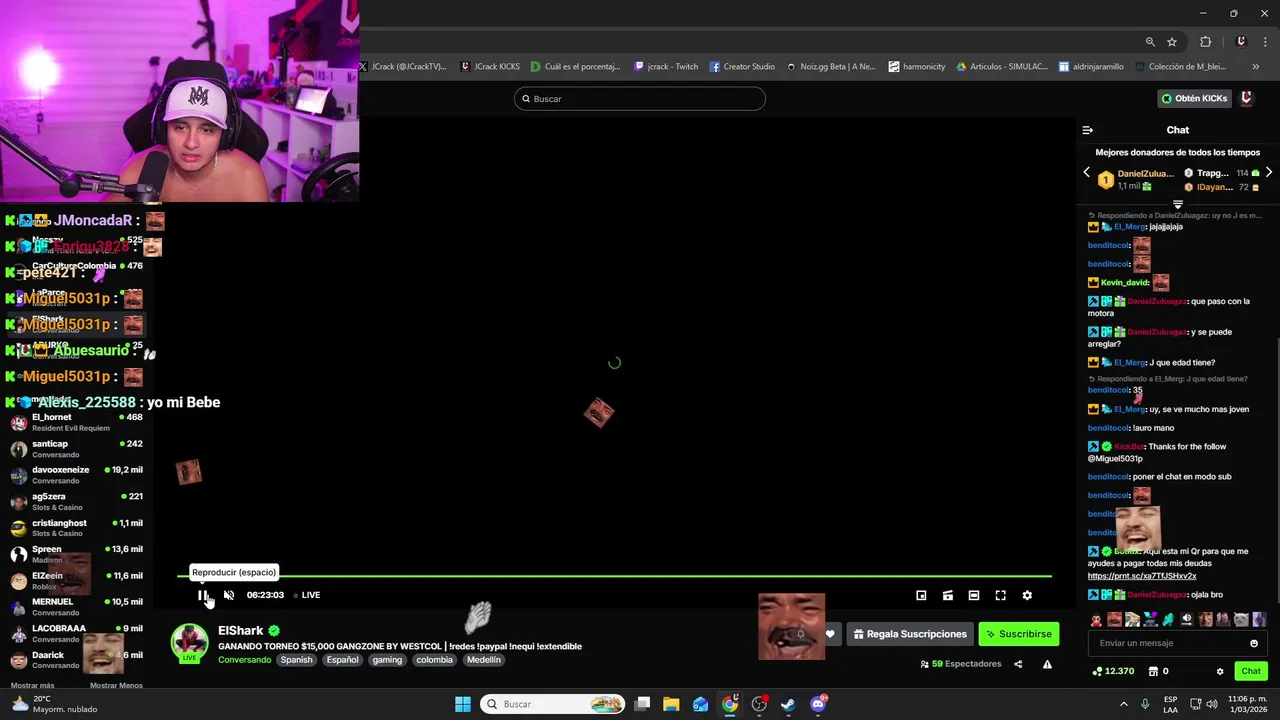Image resolution: width=1280 pixels, height=720 pixels.
Task: Open El_hornet channel in the sidebar
Action: pos(77,422)
